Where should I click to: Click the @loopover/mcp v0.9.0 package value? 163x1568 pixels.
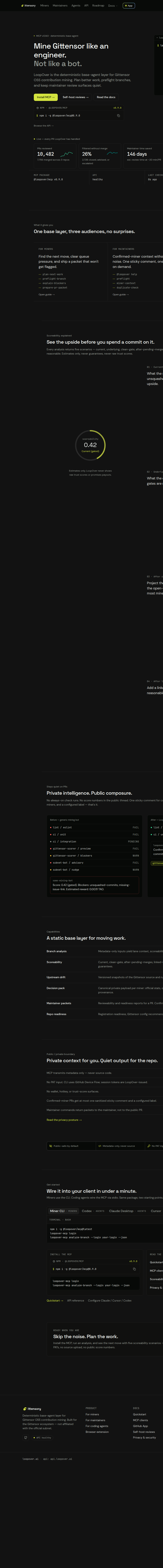(x=48, y=179)
